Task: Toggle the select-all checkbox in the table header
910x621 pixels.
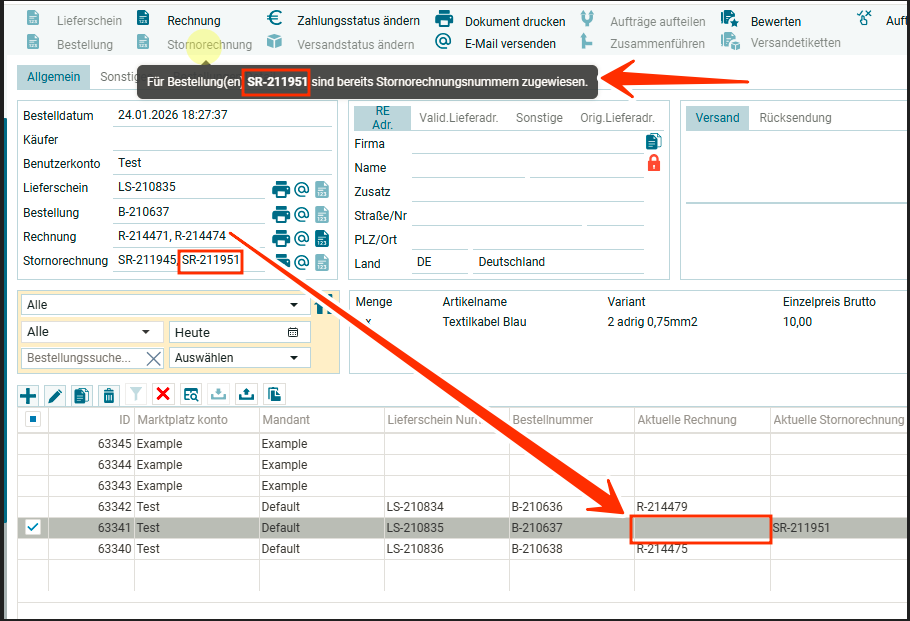Action: point(33,420)
